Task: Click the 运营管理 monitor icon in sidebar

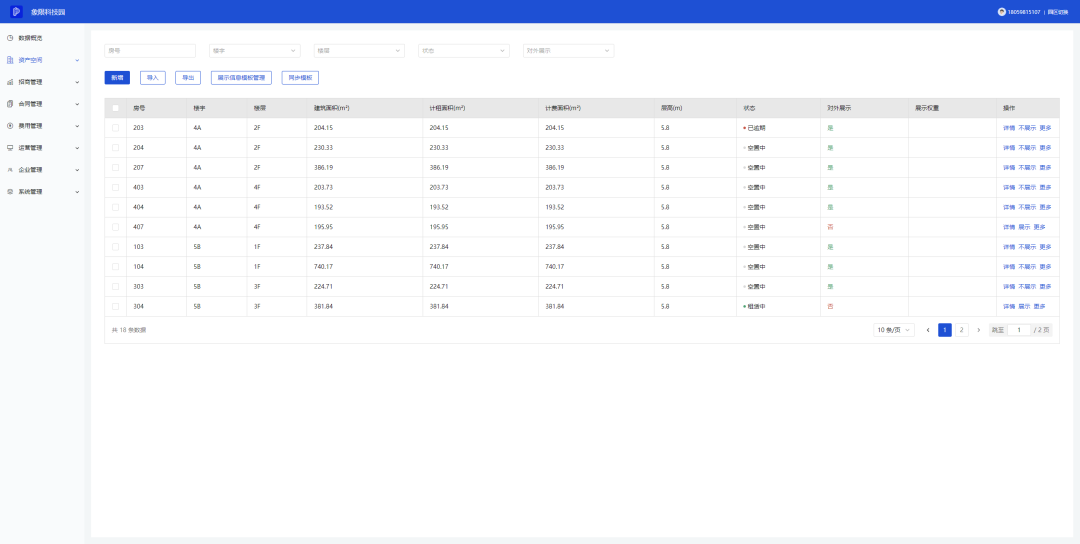Action: 10,148
